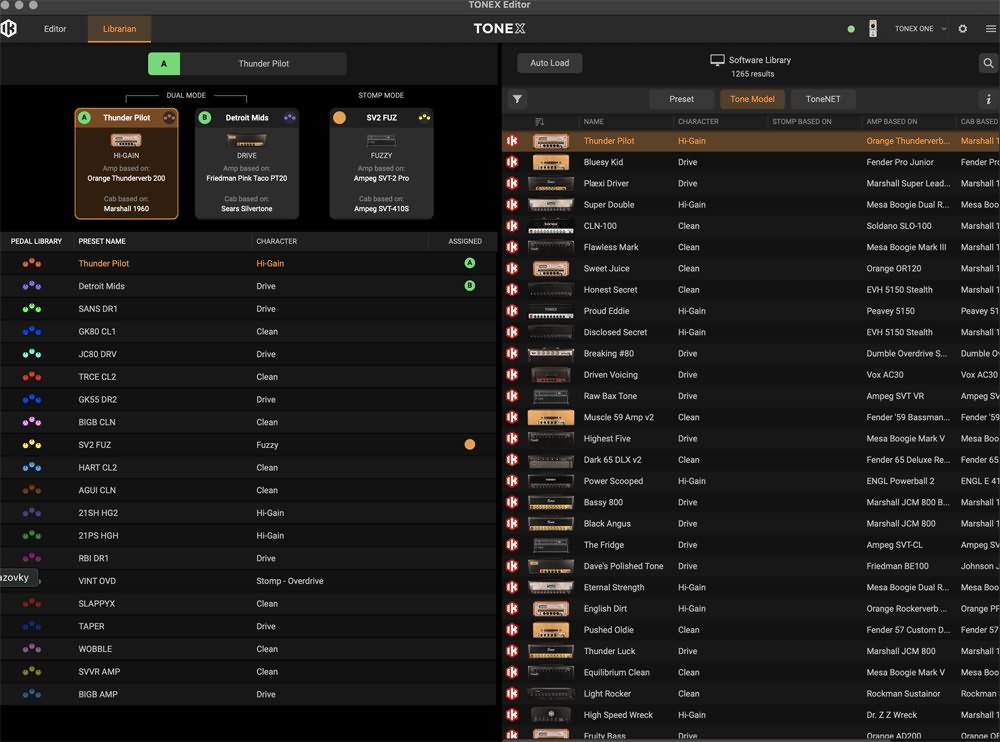The height and width of the screenshot is (742, 1000).
Task: Click the IK Multimedia logo at top left
Action: [10, 29]
